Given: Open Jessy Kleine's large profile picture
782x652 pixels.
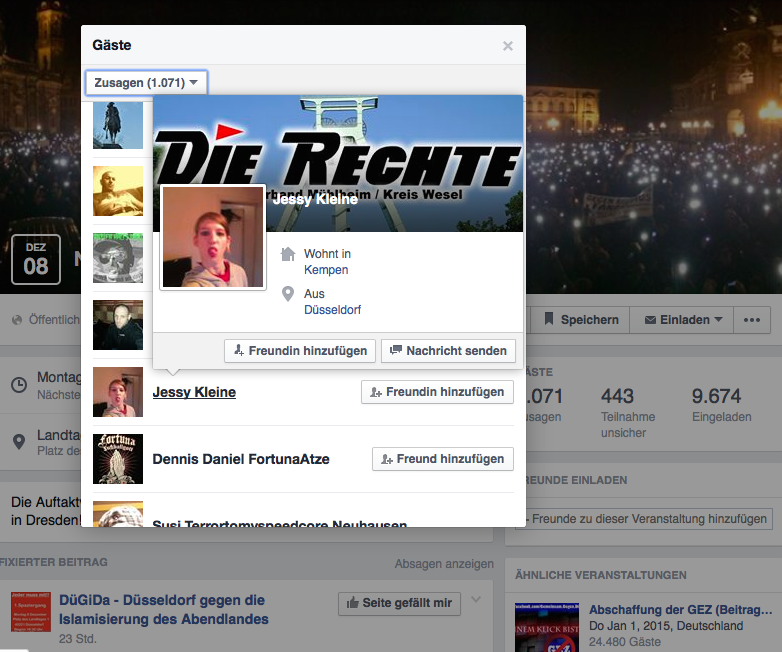Looking at the screenshot, I should pos(213,237).
